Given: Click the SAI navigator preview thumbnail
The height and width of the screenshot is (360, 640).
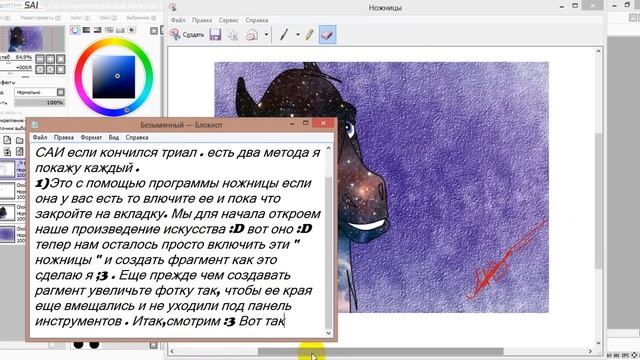Looking at the screenshot, I should (x=33, y=39).
